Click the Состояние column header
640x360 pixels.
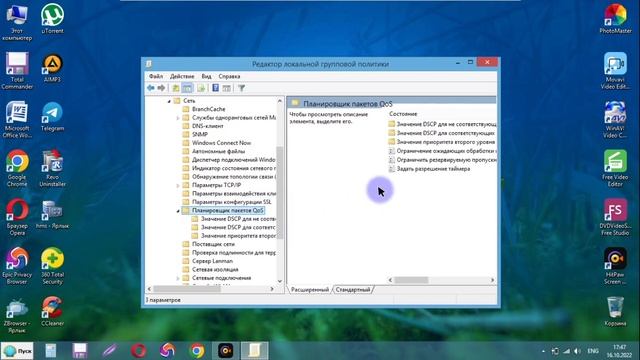(403, 114)
